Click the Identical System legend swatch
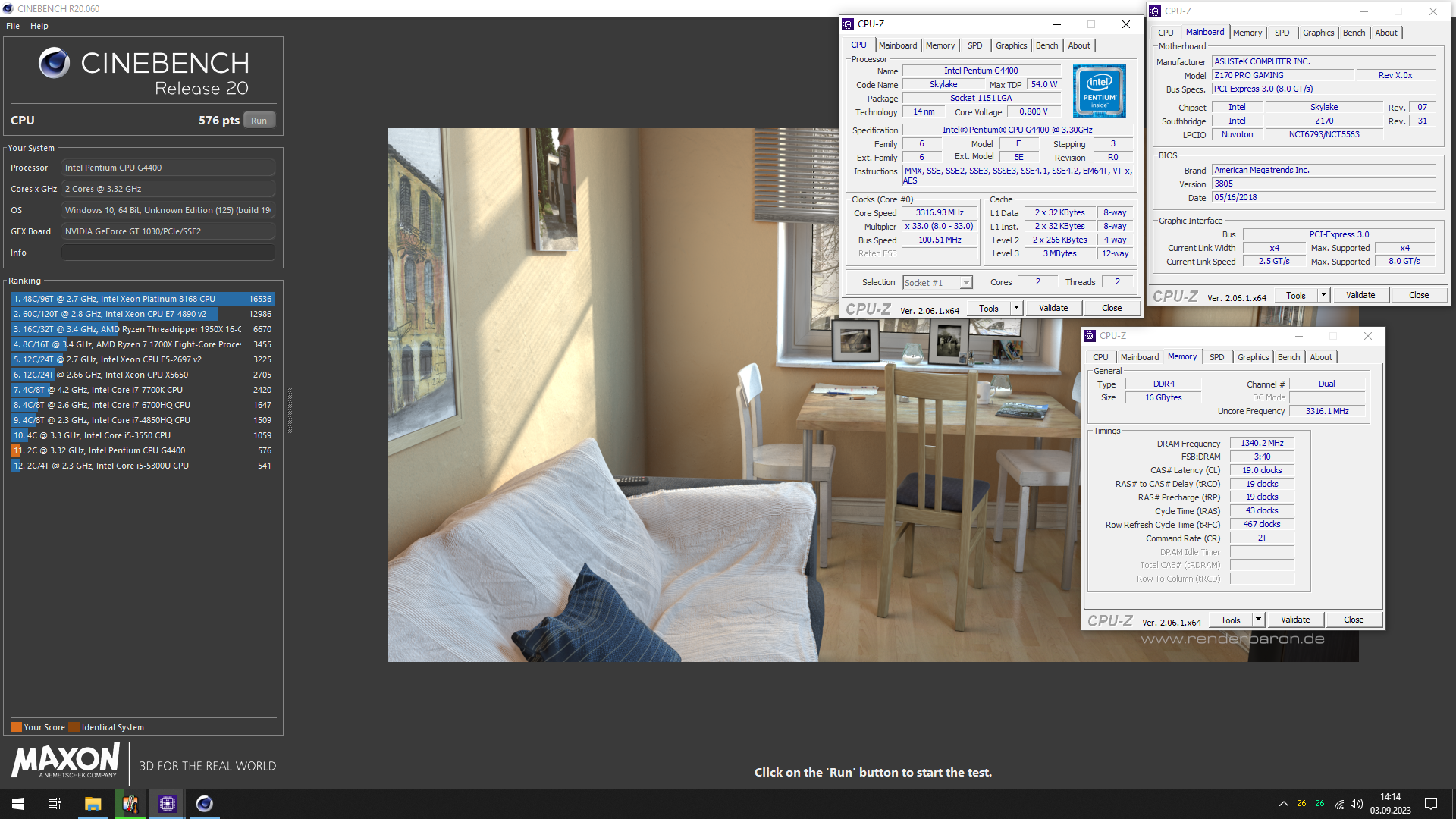This screenshot has width=1456, height=819. pos(74,726)
